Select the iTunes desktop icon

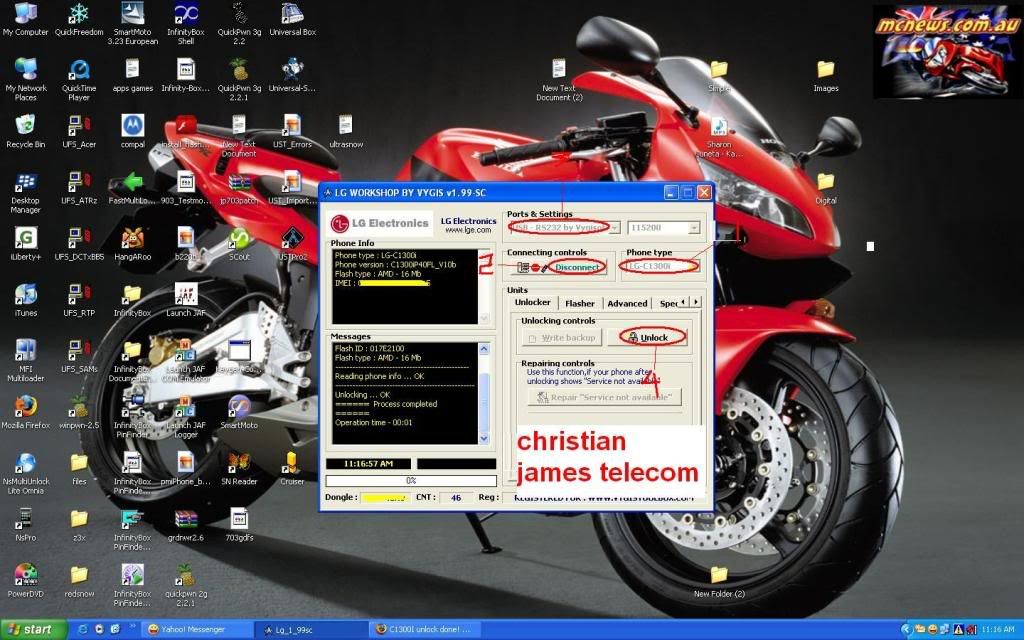[25, 300]
